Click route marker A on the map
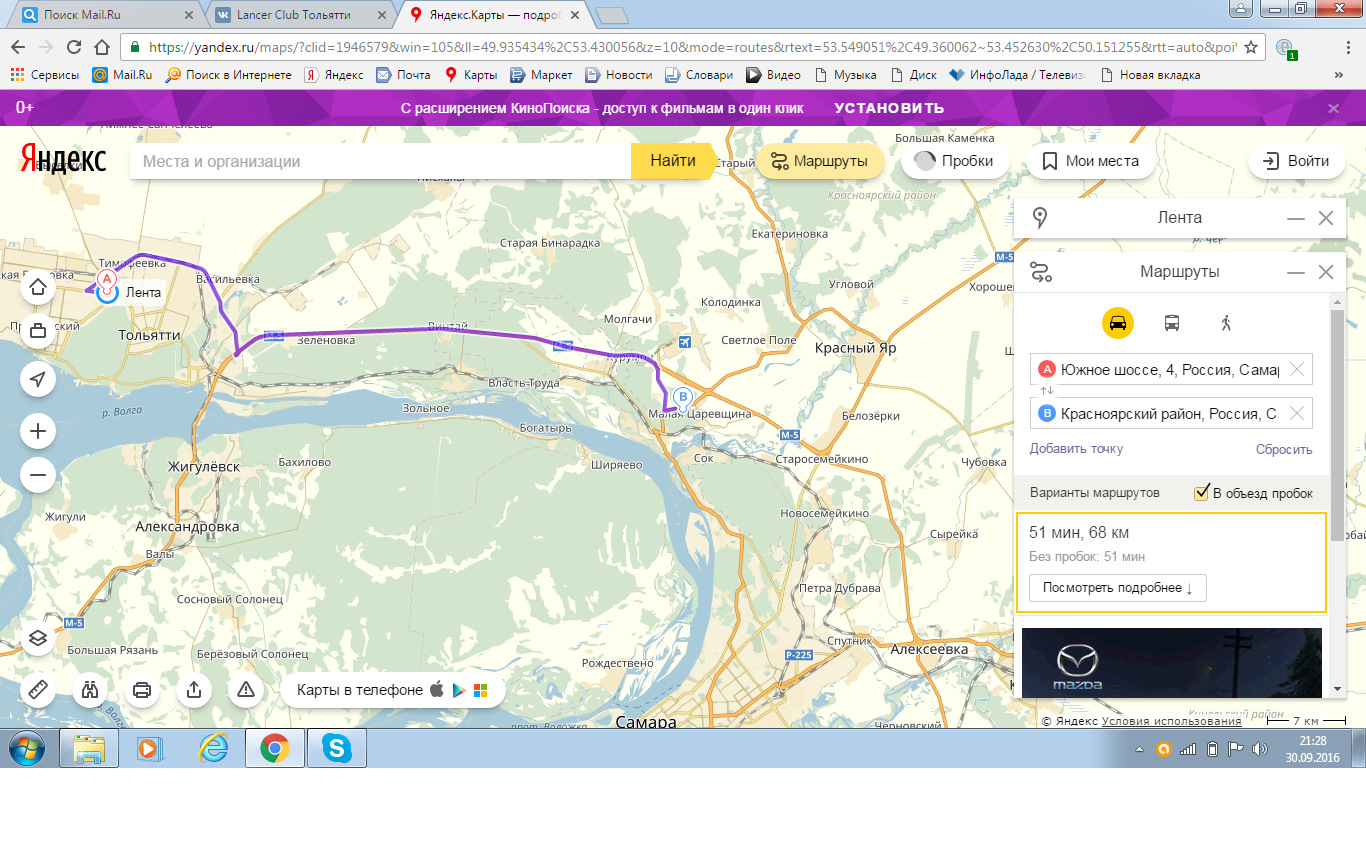Image resolution: width=1366 pixels, height=844 pixels. pos(108,282)
